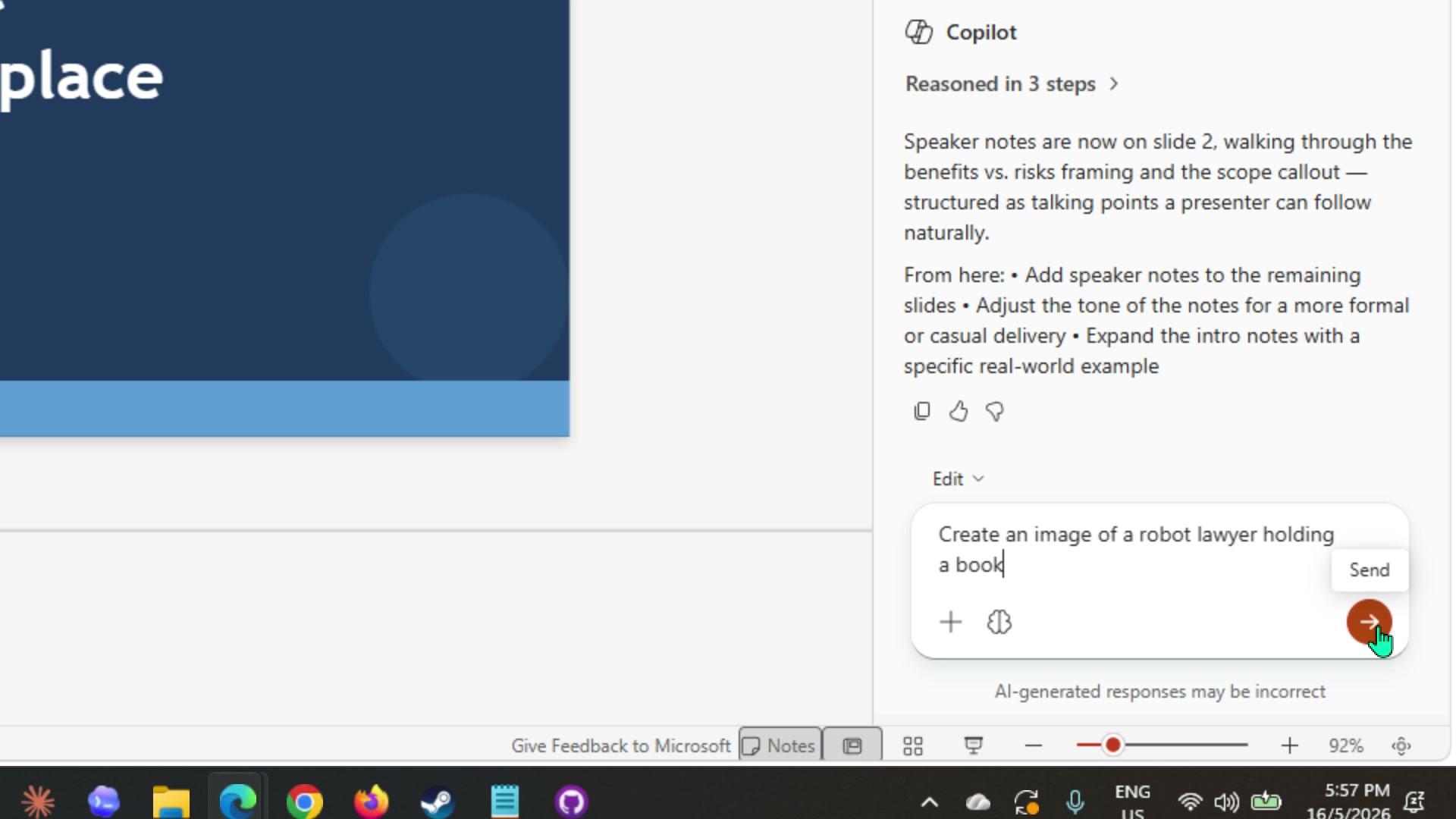Open zoom dialog via 92% label
The width and height of the screenshot is (1456, 819).
[1346, 745]
